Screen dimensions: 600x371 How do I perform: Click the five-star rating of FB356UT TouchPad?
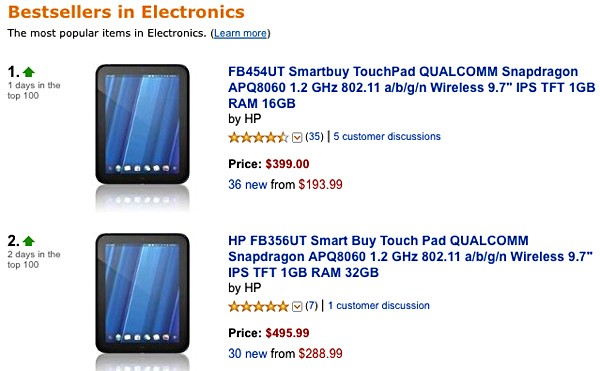coord(258,306)
